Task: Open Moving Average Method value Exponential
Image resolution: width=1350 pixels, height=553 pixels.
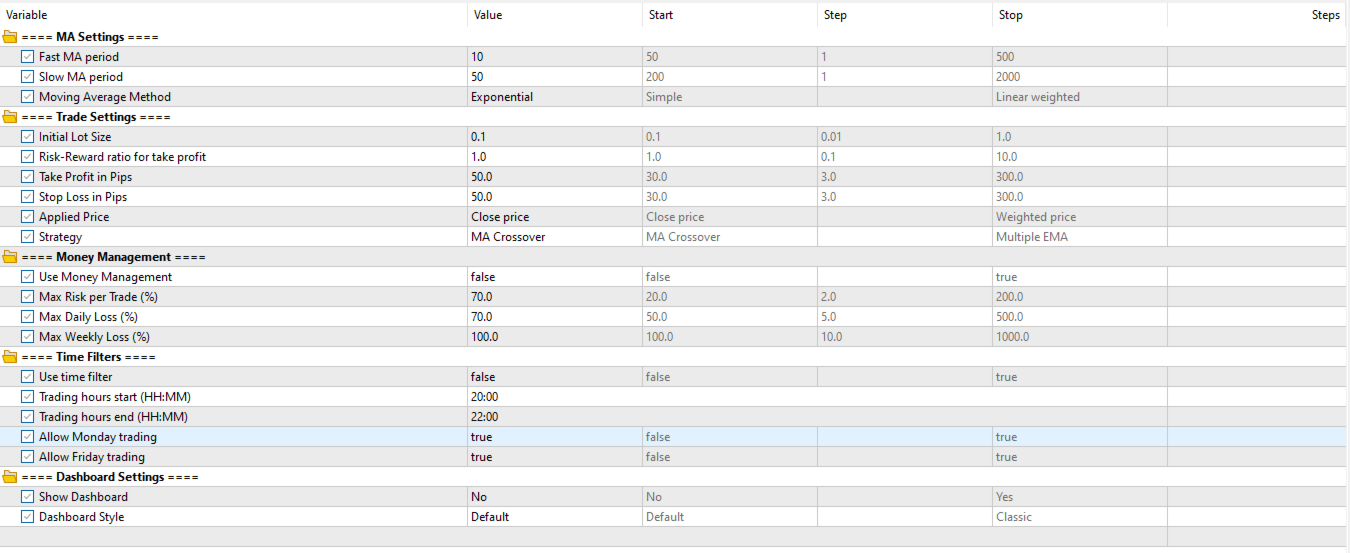Action: pyautogui.click(x=553, y=97)
